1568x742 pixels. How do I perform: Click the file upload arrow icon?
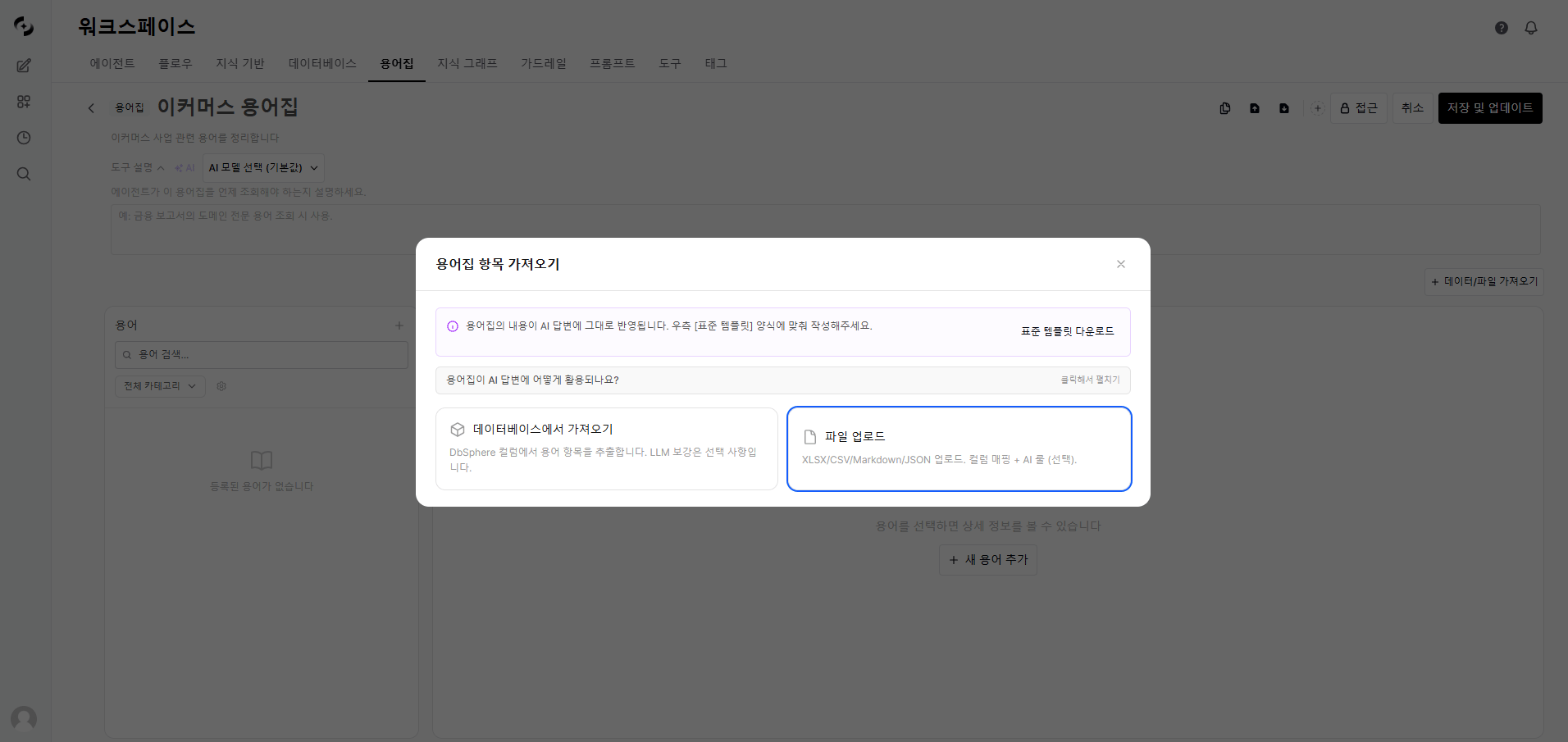point(1255,108)
